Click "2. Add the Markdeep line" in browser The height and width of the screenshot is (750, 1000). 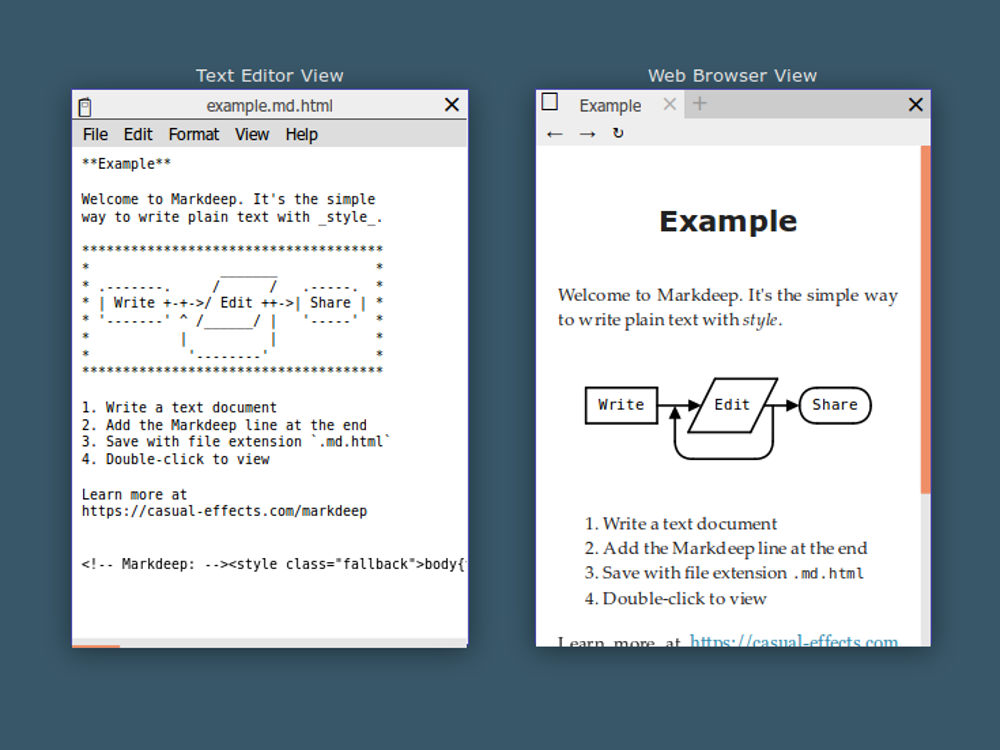point(726,548)
